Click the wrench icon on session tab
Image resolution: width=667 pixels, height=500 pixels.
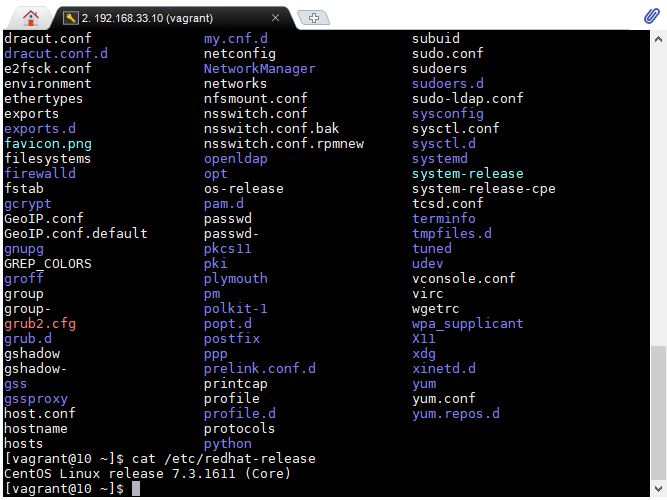(x=71, y=18)
